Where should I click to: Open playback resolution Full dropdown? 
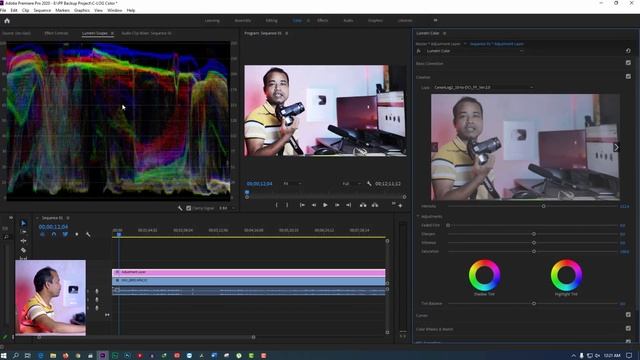(351, 184)
